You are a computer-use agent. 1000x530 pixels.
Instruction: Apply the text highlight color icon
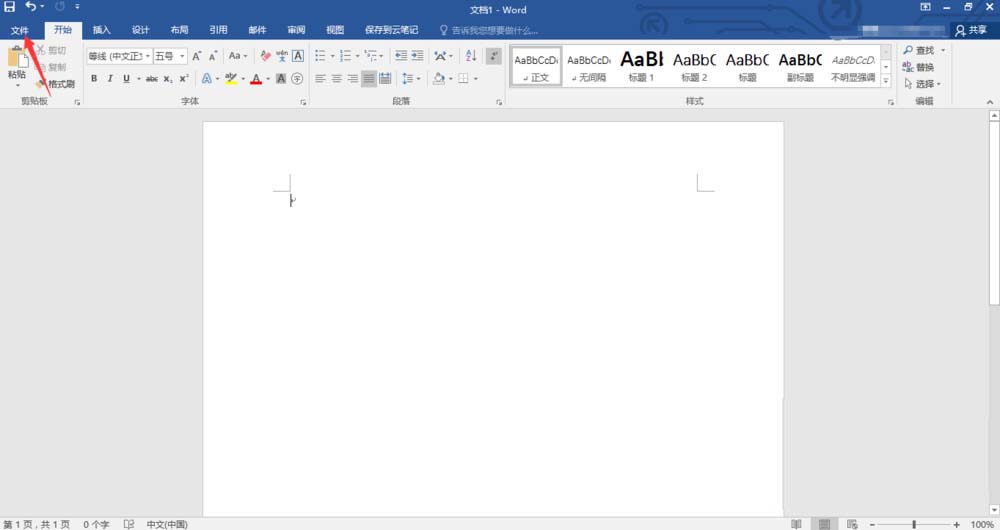[232, 78]
